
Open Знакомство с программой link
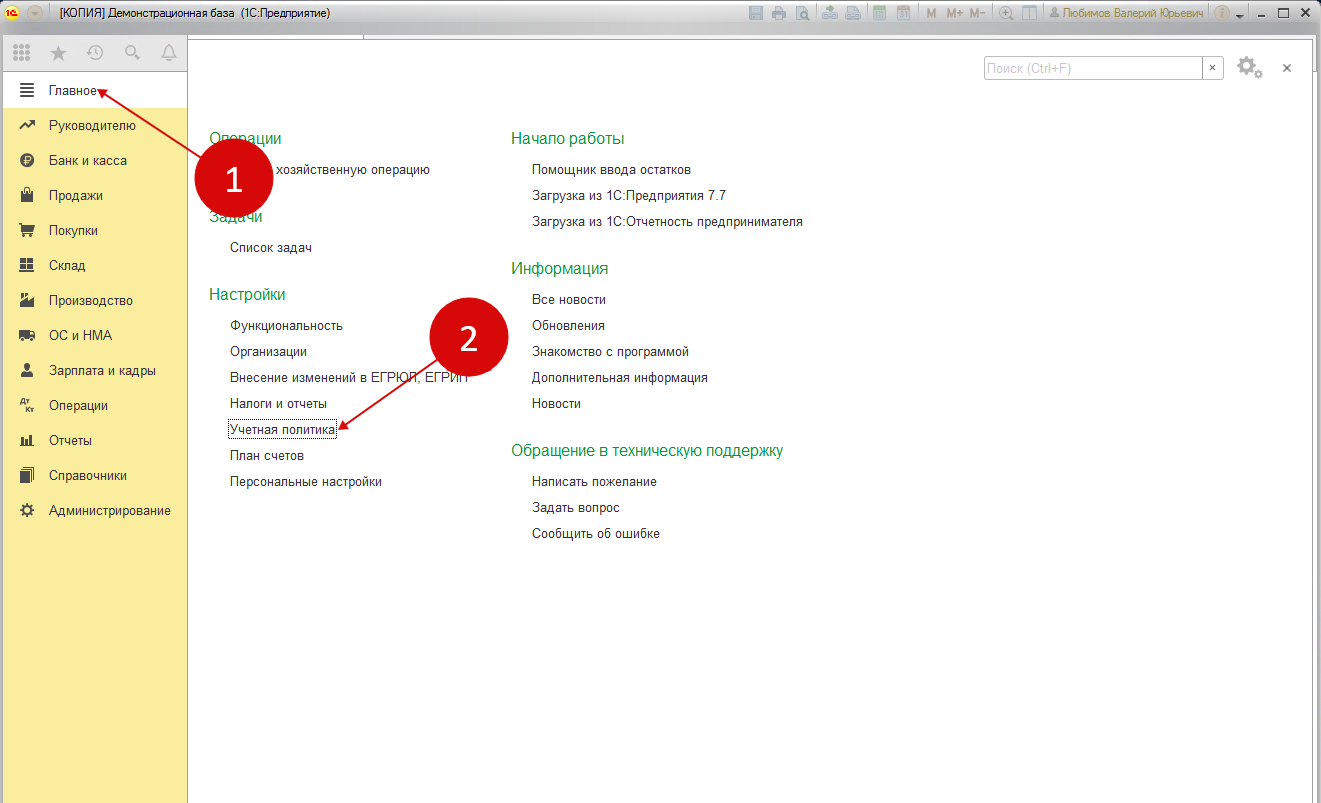pyautogui.click(x=610, y=351)
